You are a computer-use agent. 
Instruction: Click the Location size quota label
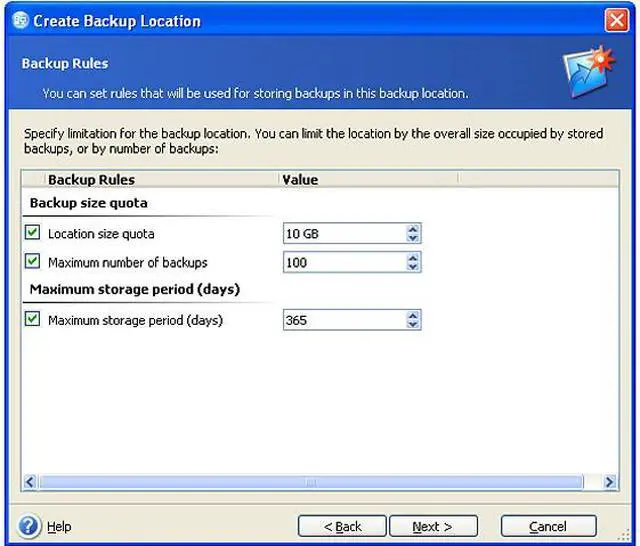(x=101, y=234)
